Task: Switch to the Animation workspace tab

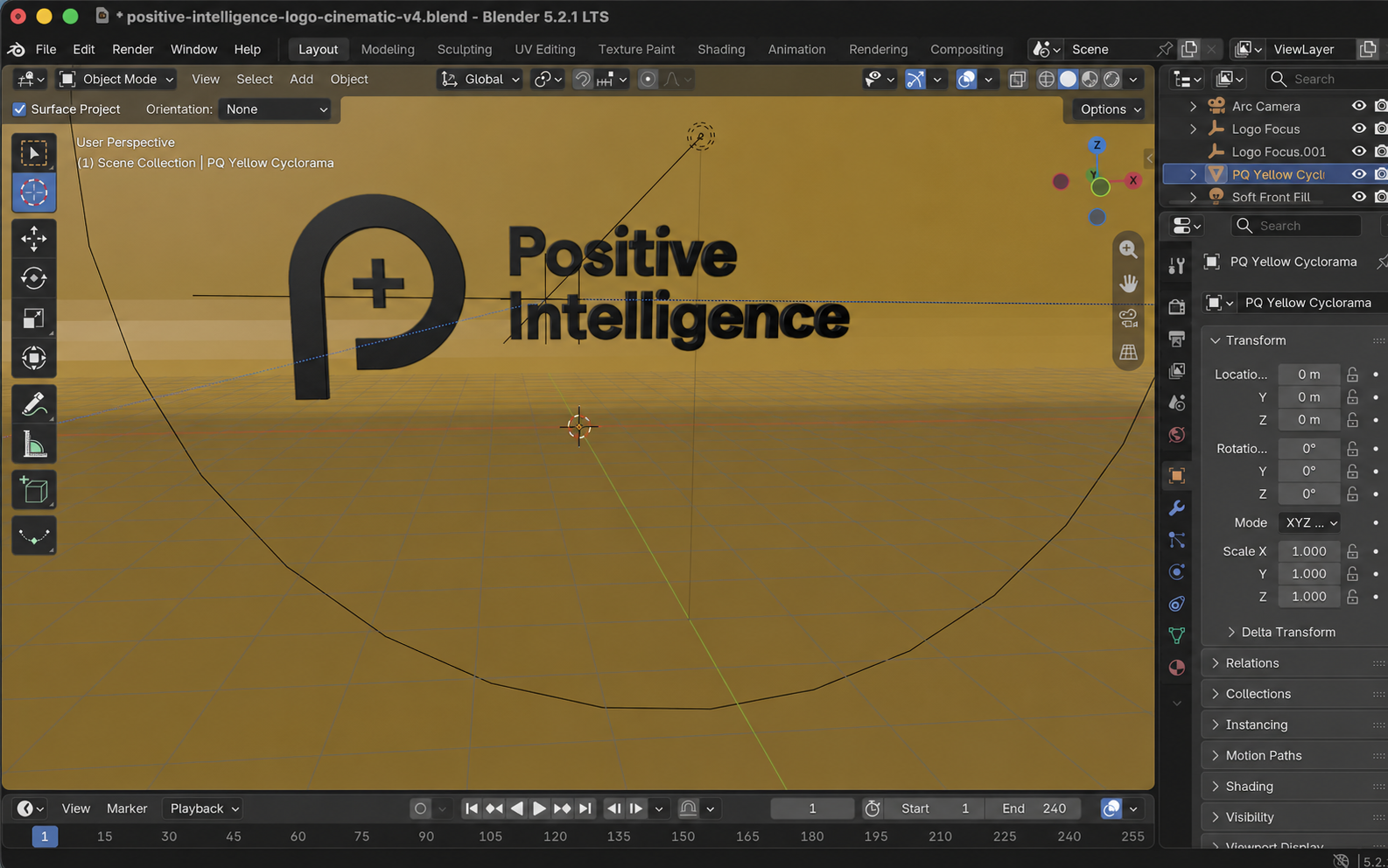Action: [796, 49]
